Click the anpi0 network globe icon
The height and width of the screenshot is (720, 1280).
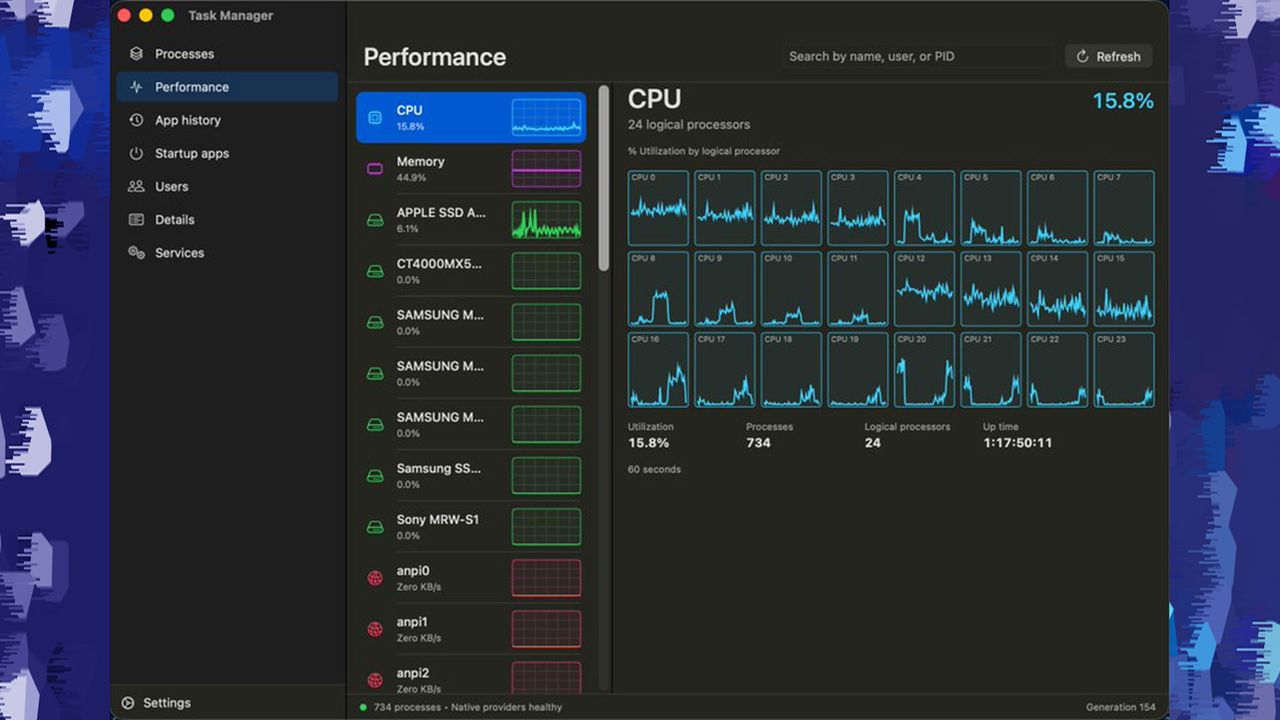(x=375, y=578)
